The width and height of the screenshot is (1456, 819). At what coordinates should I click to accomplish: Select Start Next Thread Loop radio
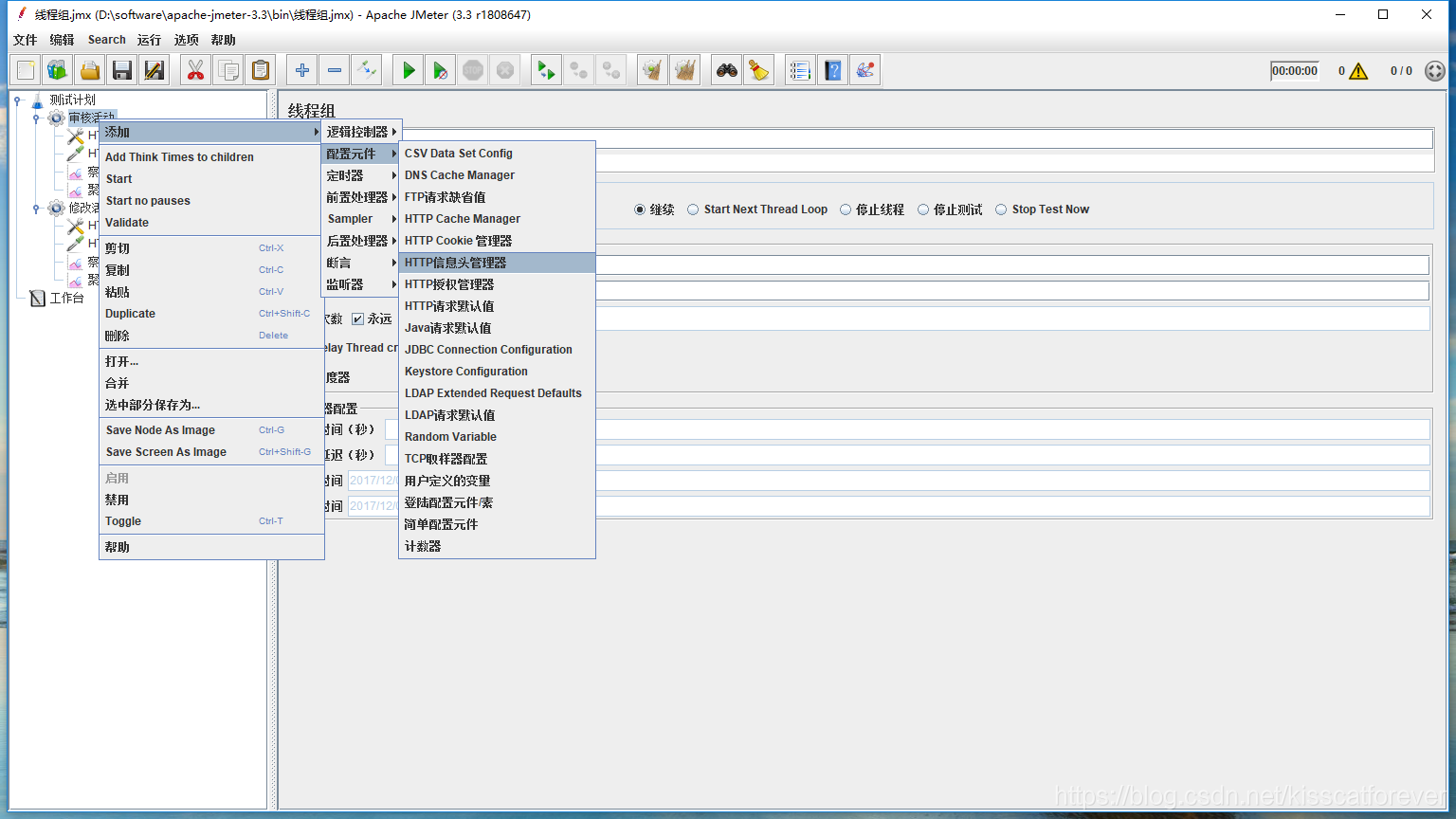click(693, 209)
